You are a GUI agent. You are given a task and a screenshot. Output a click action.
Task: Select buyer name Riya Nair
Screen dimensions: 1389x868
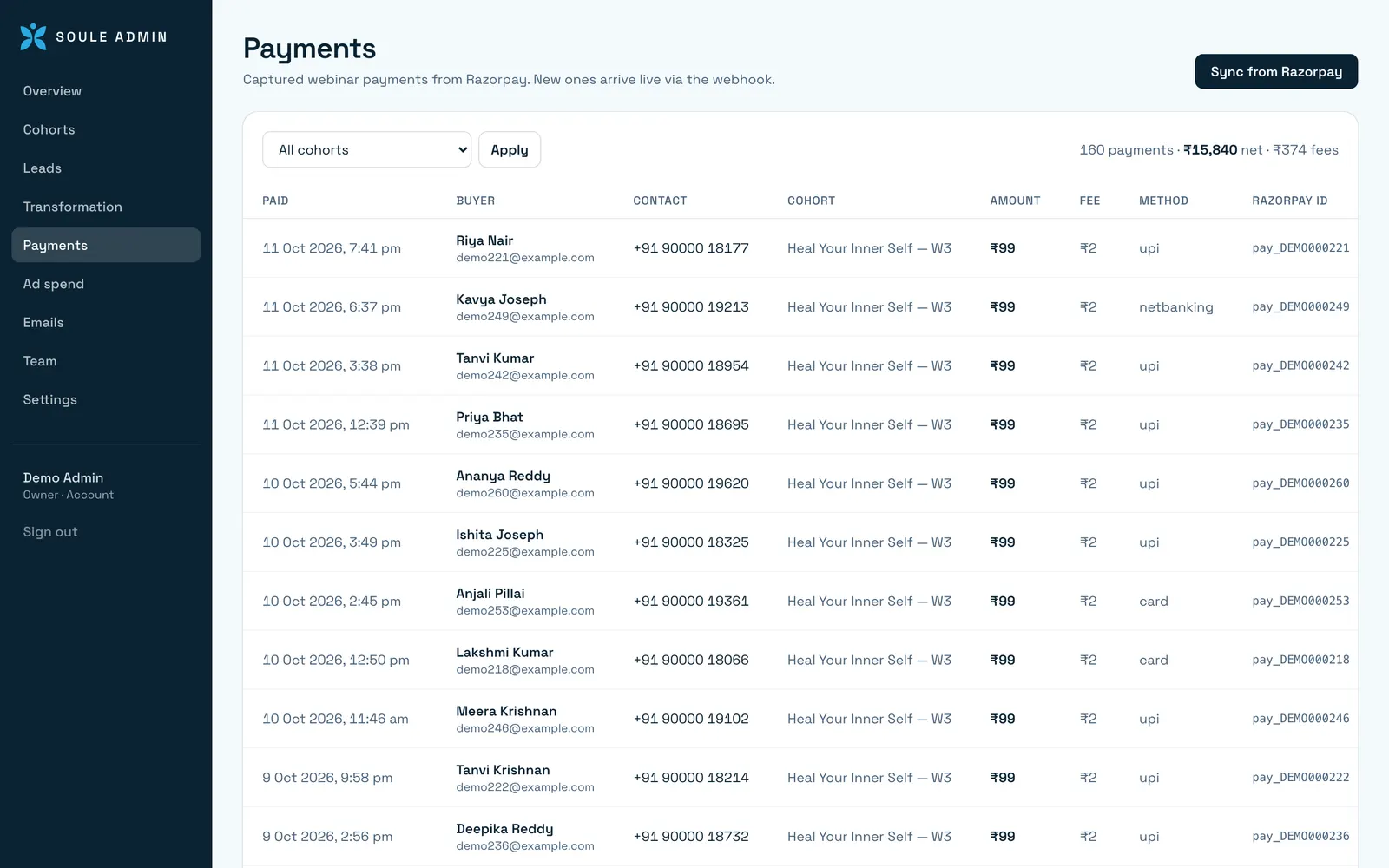484,240
